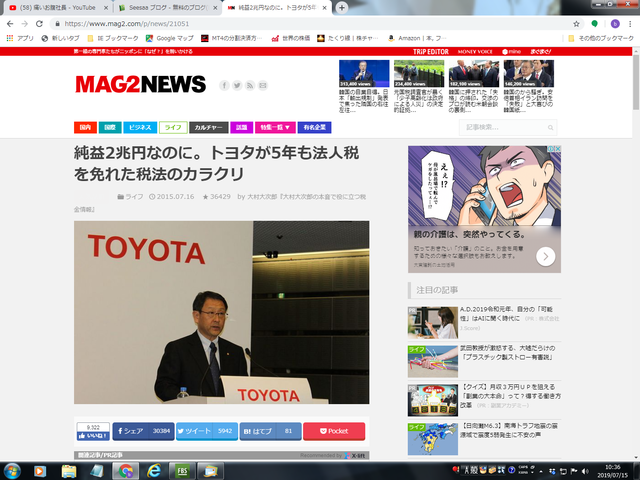640x480 pixels.
Task: Close the ad via its X icon
Action: tap(557, 149)
